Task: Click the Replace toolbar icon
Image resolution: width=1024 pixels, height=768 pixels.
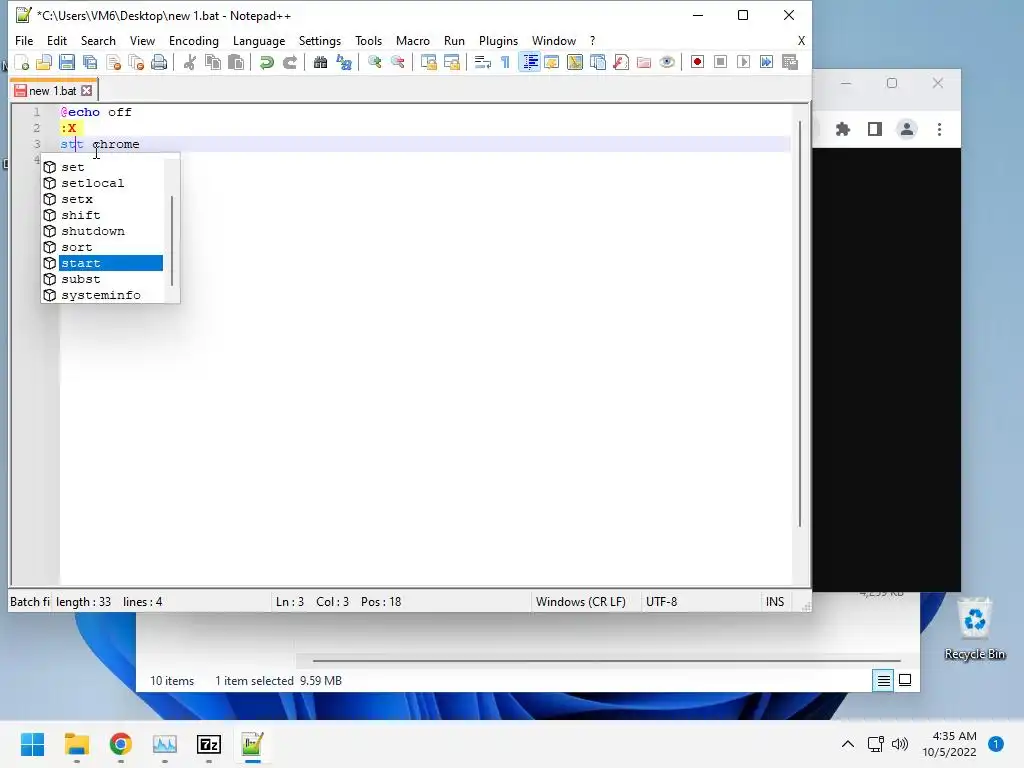Action: pos(344,63)
